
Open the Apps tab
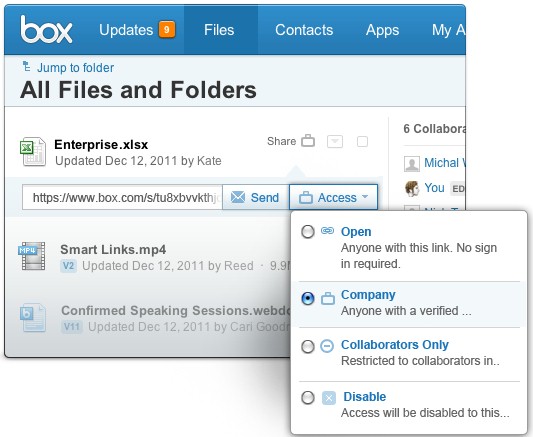(x=382, y=30)
